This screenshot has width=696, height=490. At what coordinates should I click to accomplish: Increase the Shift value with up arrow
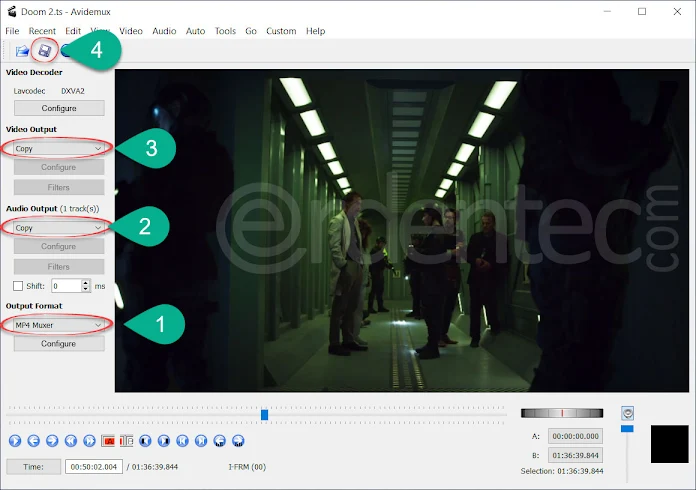[x=86, y=283]
